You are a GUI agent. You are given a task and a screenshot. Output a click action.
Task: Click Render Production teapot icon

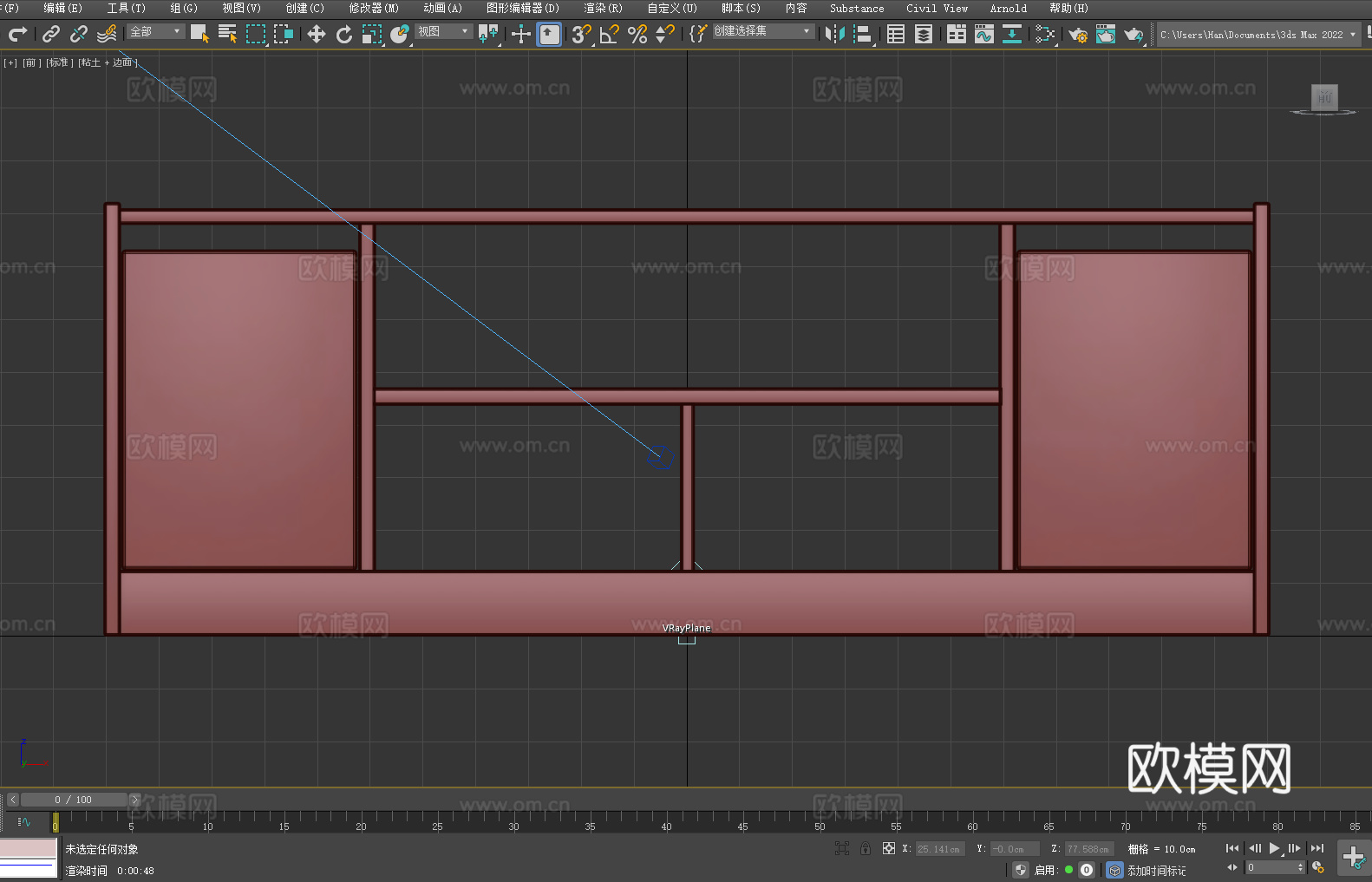click(x=1134, y=34)
